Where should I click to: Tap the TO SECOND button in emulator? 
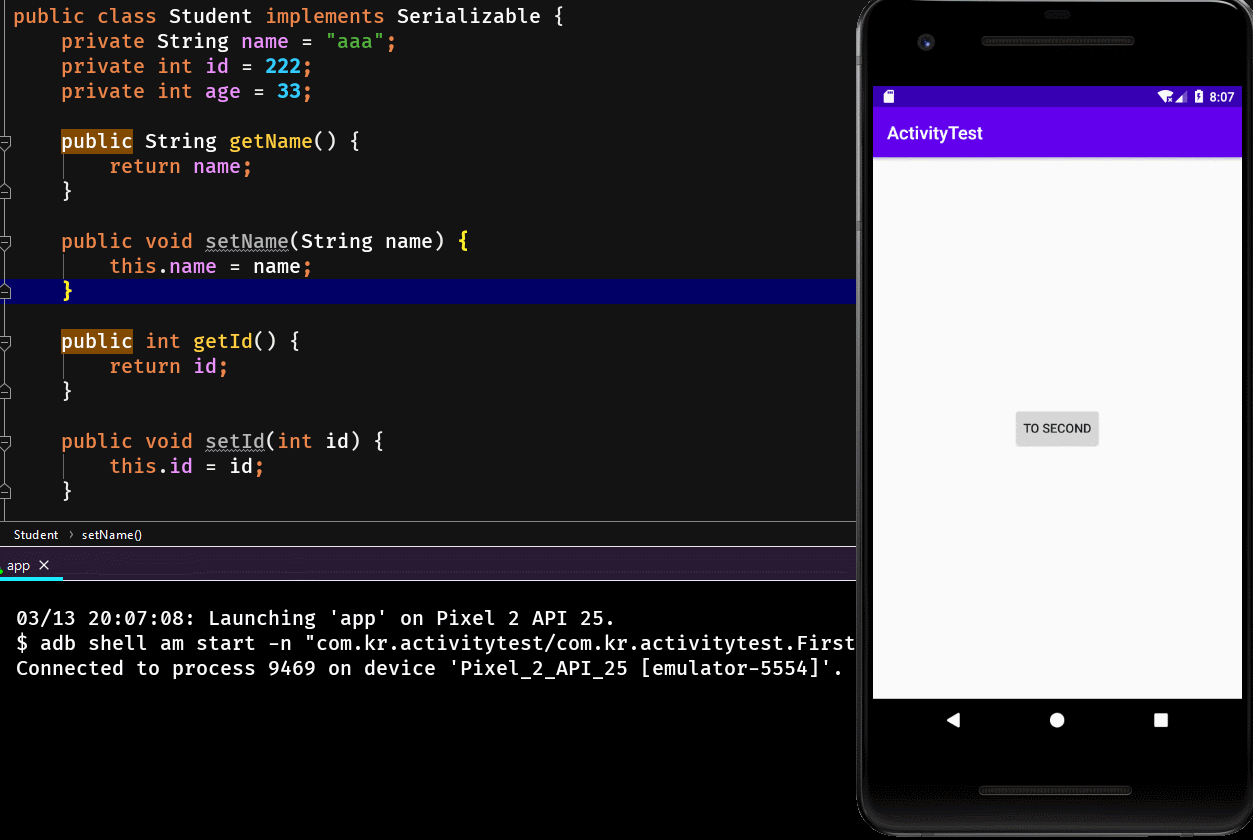coord(1057,428)
